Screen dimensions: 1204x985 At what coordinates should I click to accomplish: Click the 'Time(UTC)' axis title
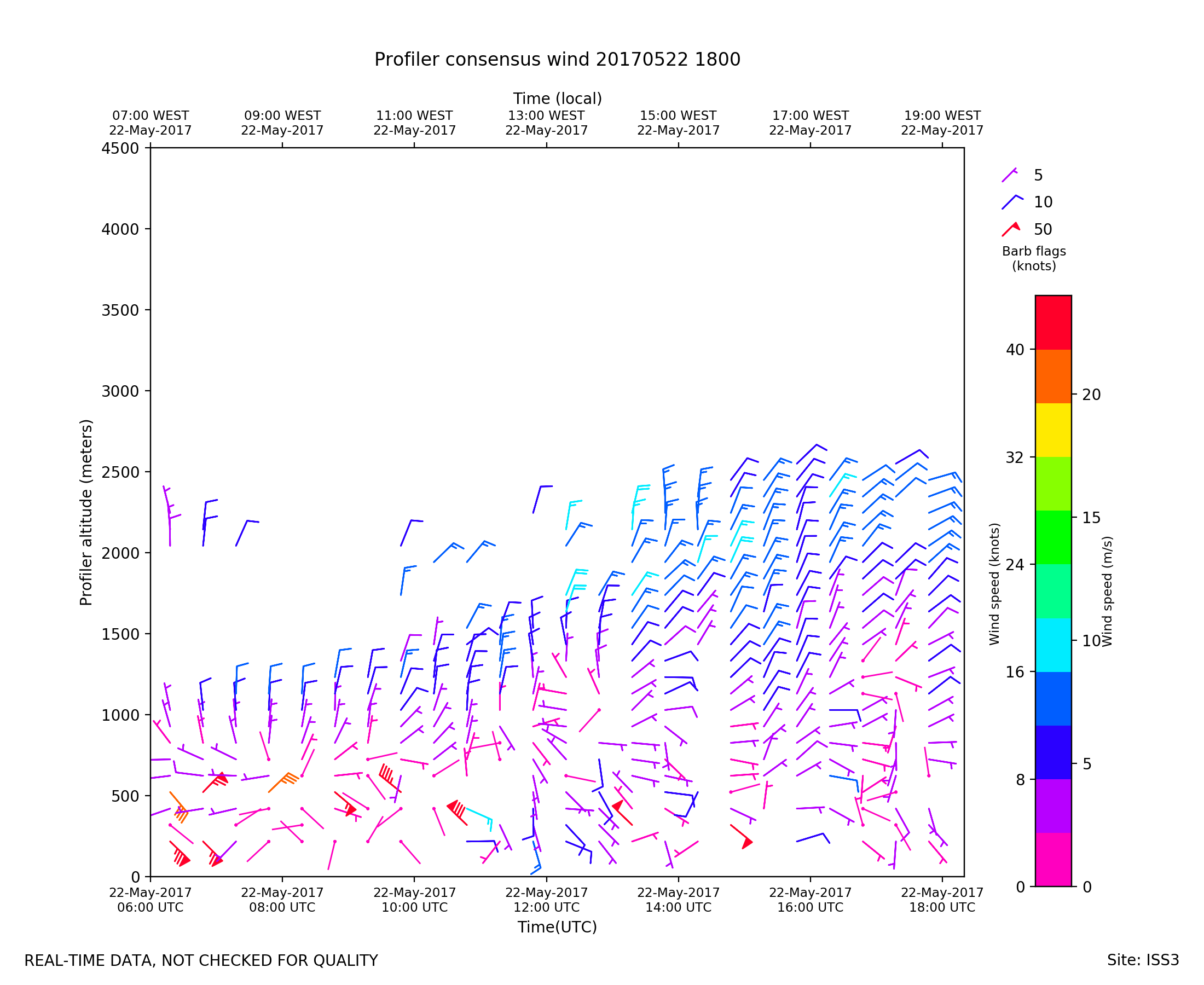pyautogui.click(x=557, y=927)
